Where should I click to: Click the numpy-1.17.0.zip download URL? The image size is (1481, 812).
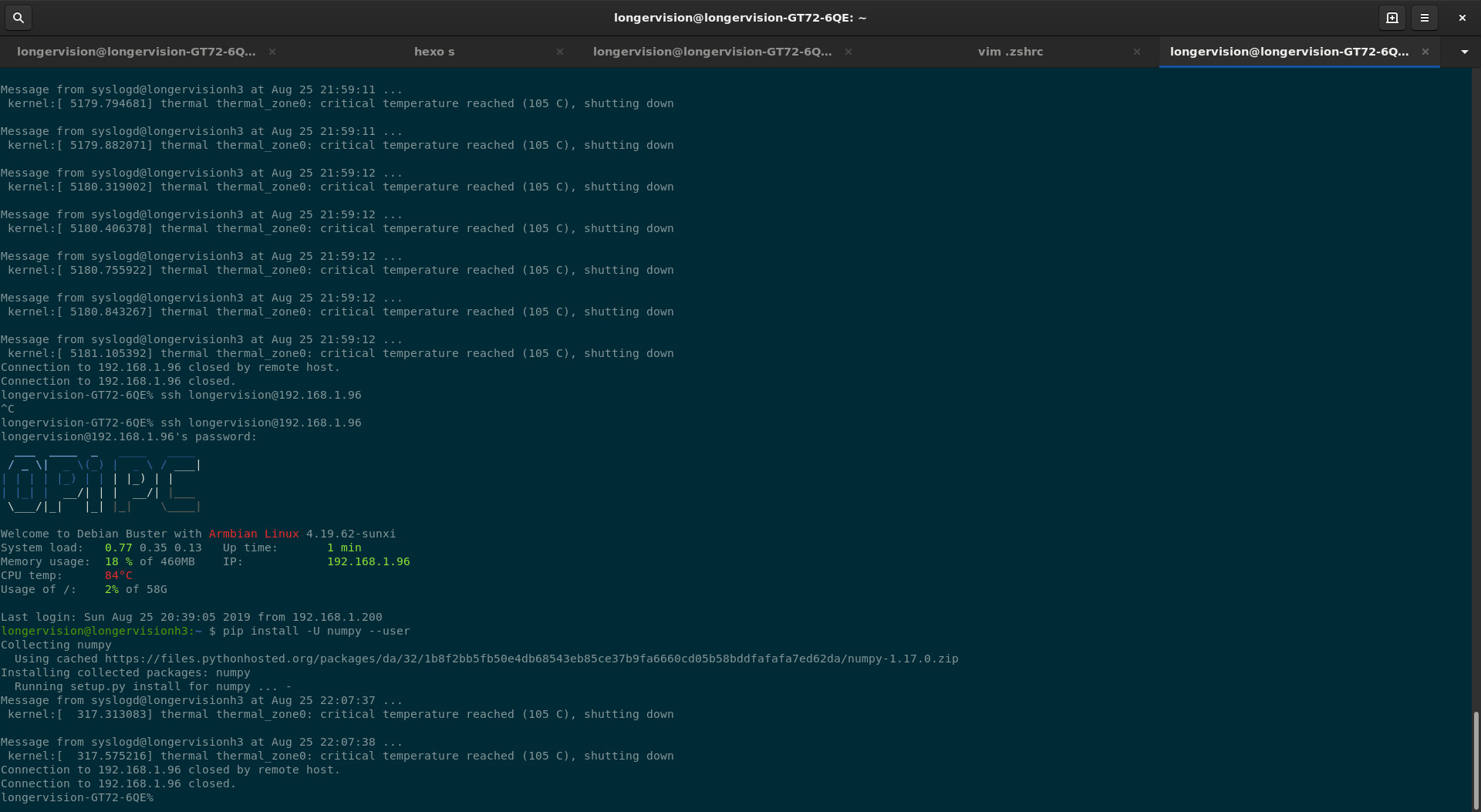pyautogui.click(x=531, y=659)
